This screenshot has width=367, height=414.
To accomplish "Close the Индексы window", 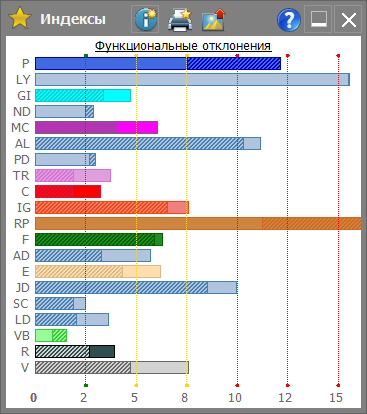I will tap(348, 19).
